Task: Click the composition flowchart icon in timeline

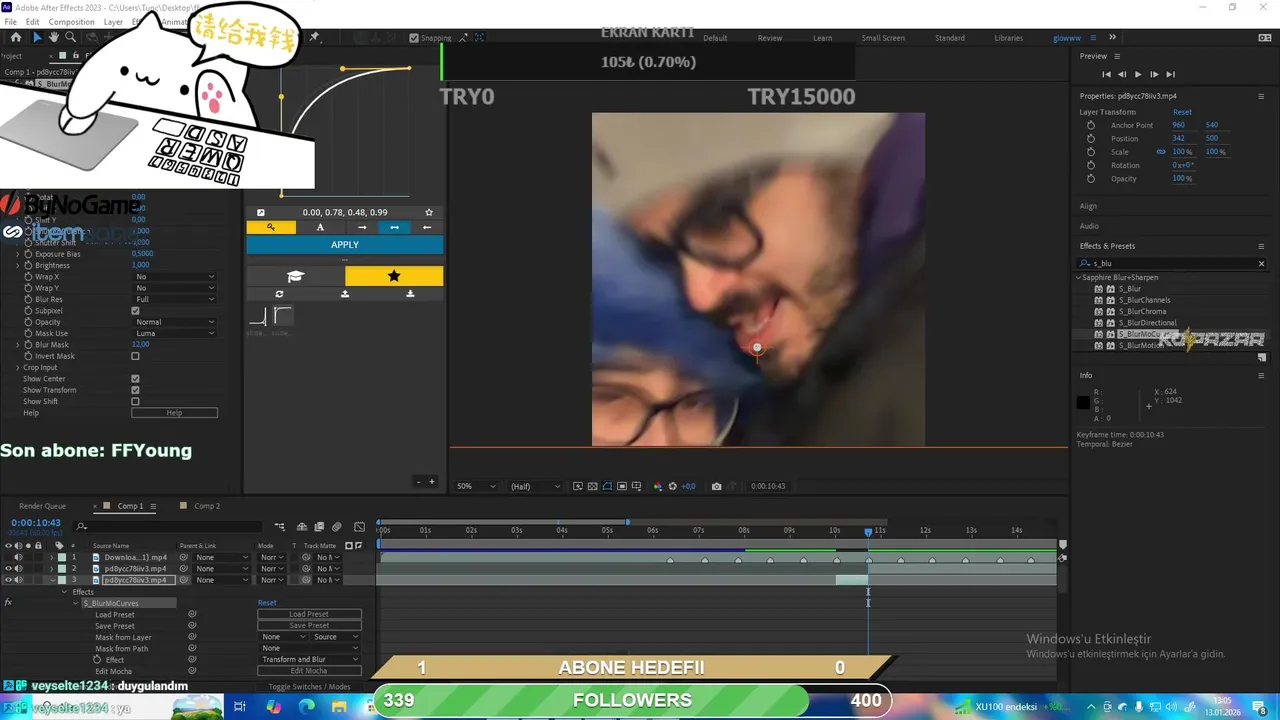Action: click(279, 527)
